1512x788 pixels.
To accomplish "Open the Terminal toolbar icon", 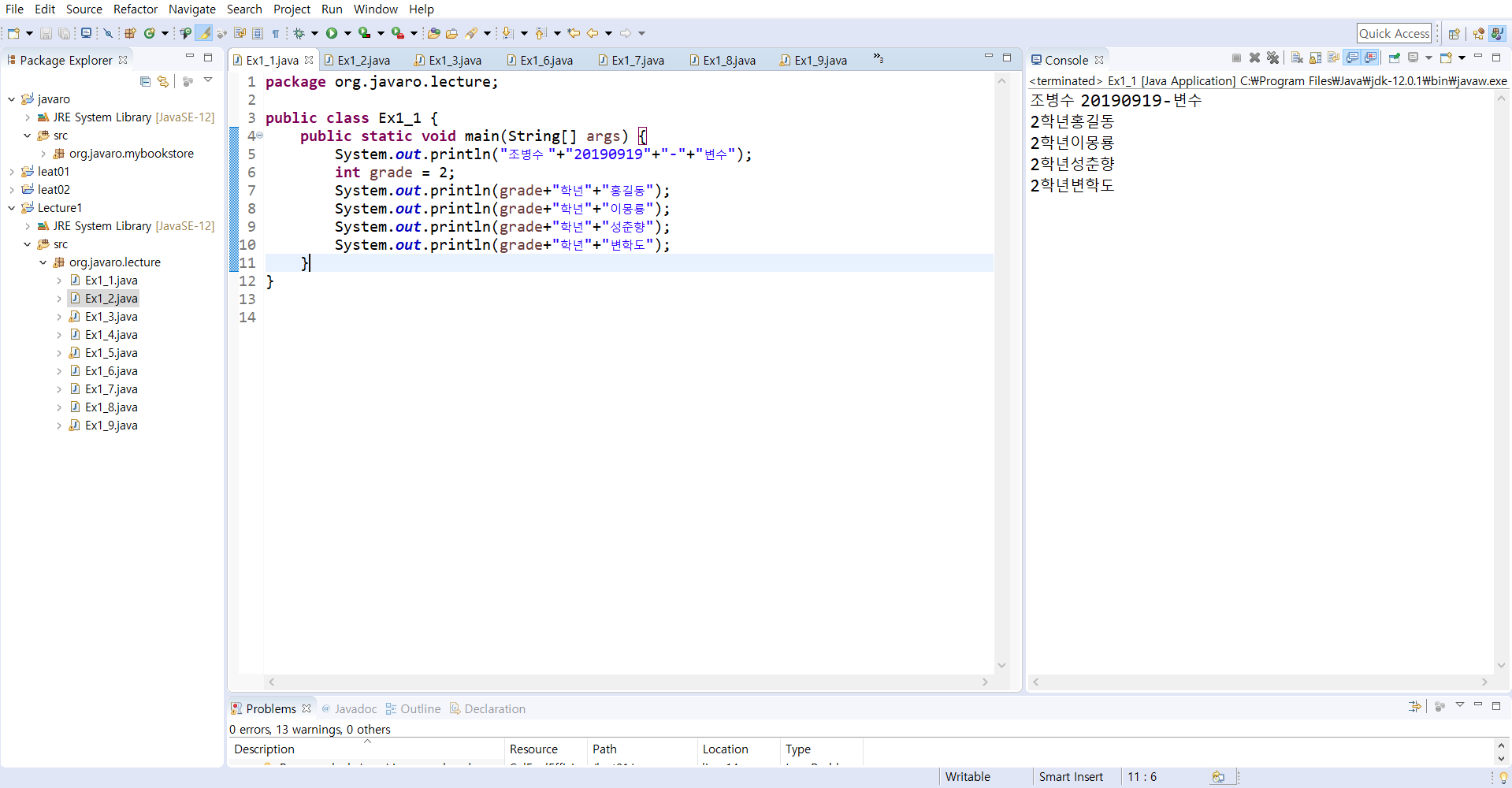I will tap(86, 33).
